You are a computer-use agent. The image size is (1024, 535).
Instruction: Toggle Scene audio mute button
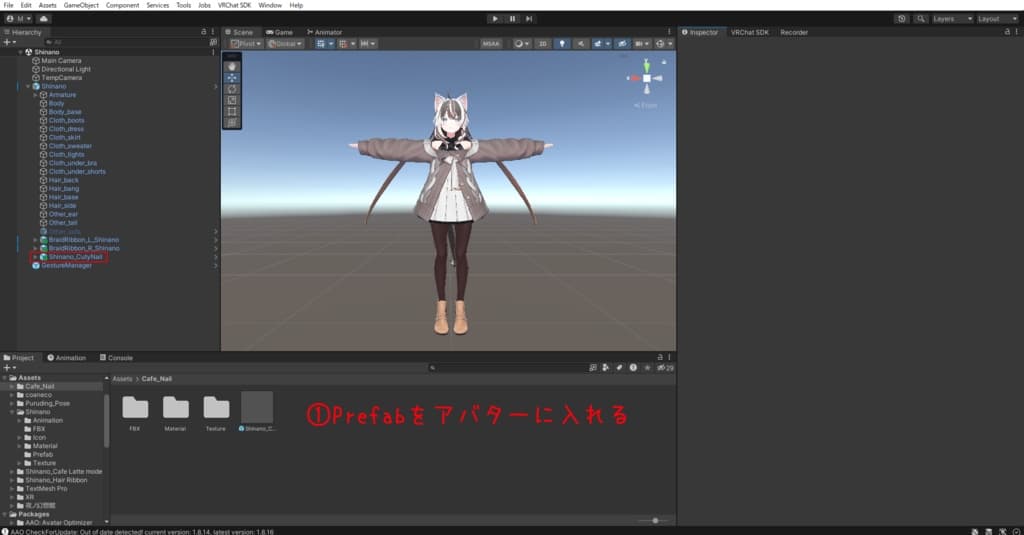click(581, 44)
